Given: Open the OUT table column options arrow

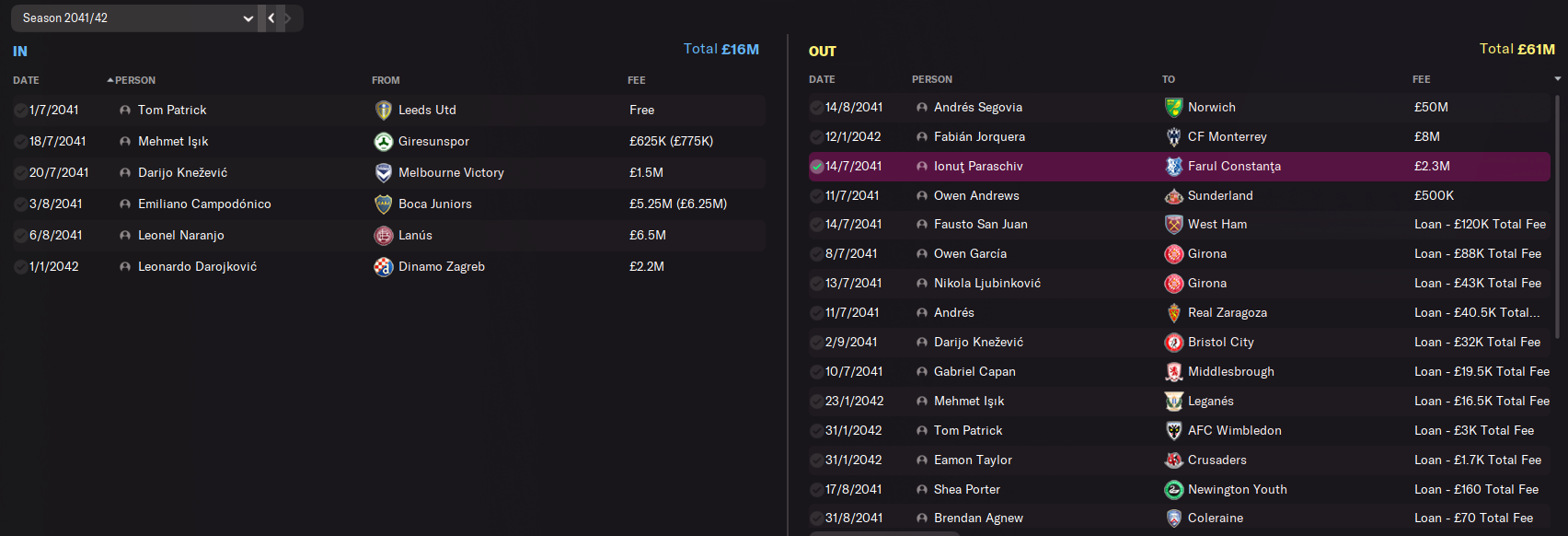Looking at the screenshot, I should (1557, 79).
